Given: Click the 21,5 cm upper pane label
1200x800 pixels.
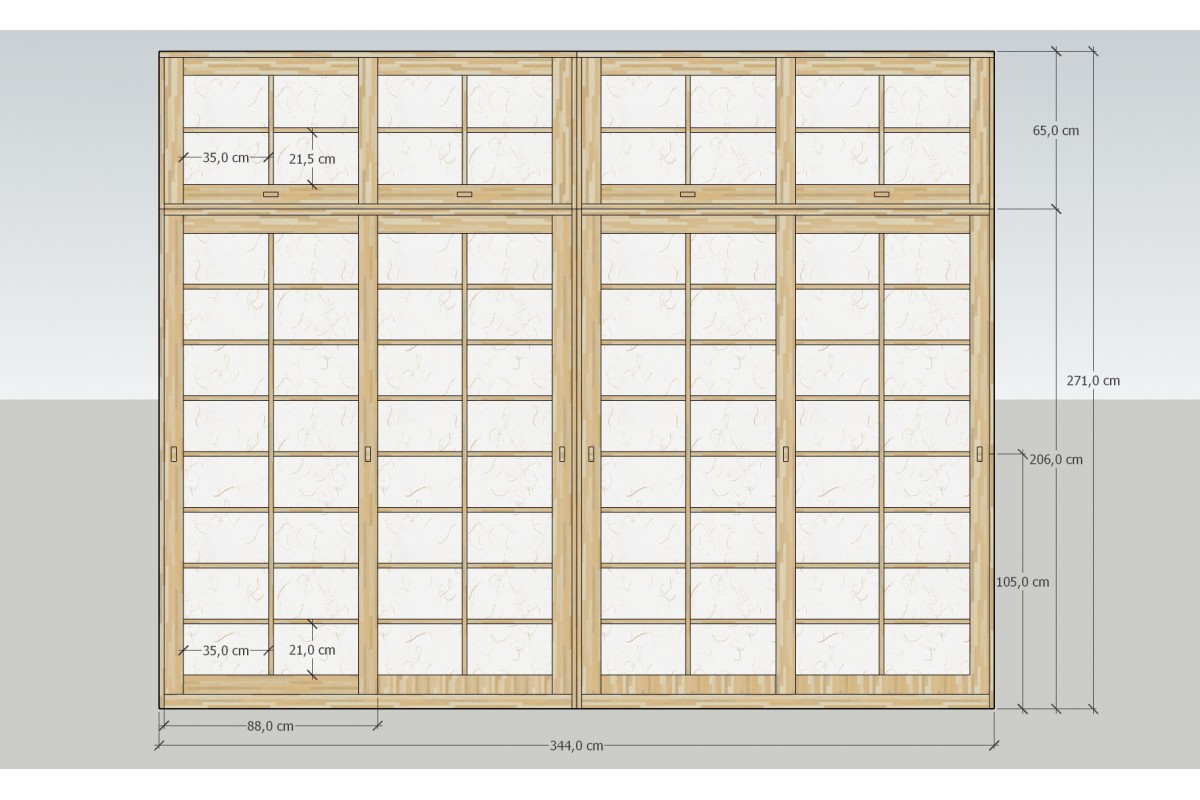Looking at the screenshot, I should tap(311, 158).
